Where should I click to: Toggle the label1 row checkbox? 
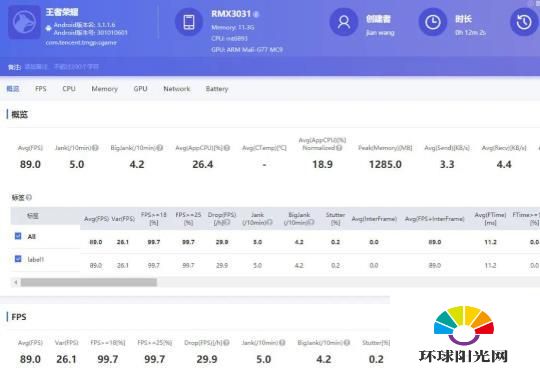[x=18, y=259]
